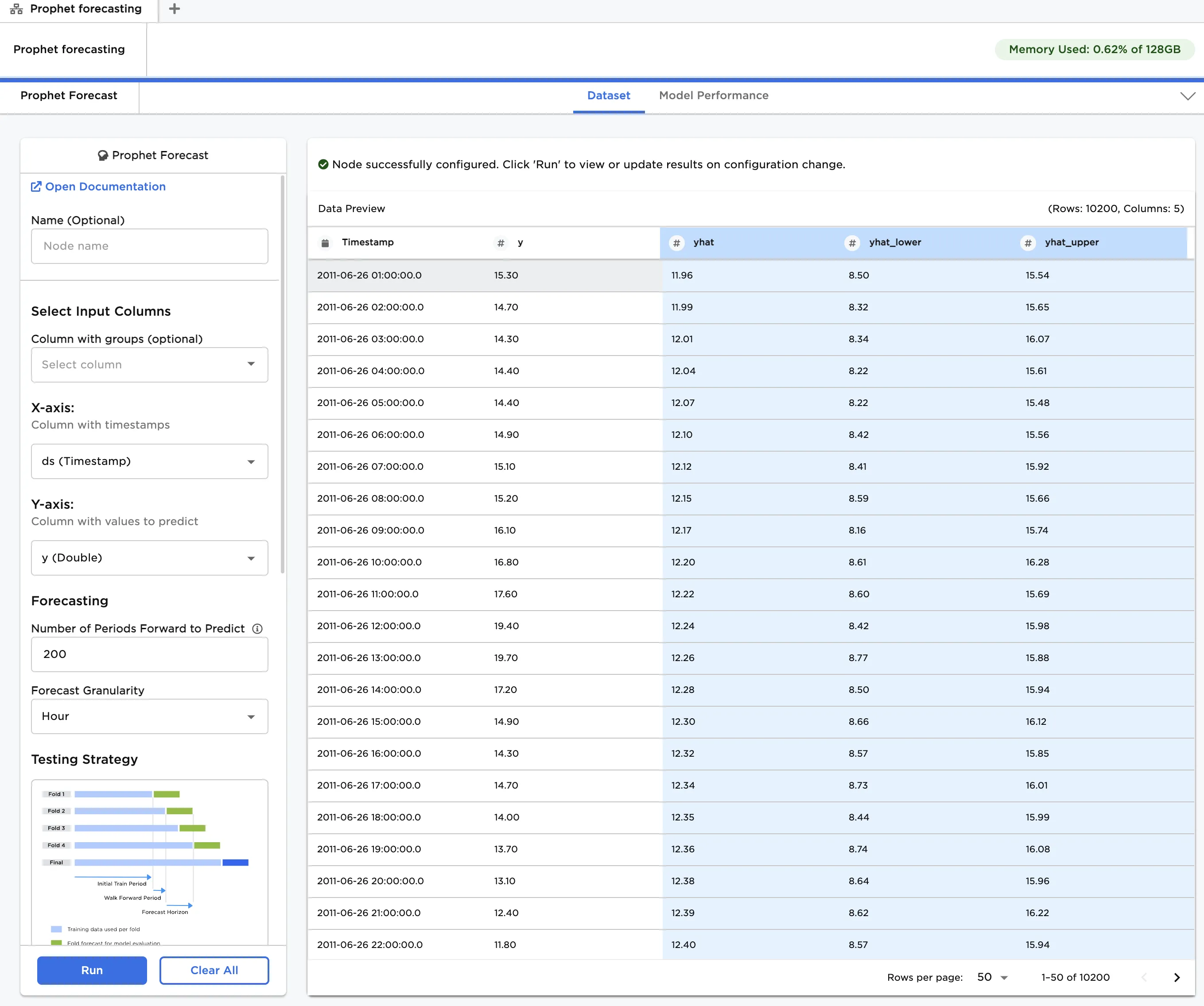Click the hash icon of yhat column
The height and width of the screenshot is (1006, 1204).
(x=676, y=243)
